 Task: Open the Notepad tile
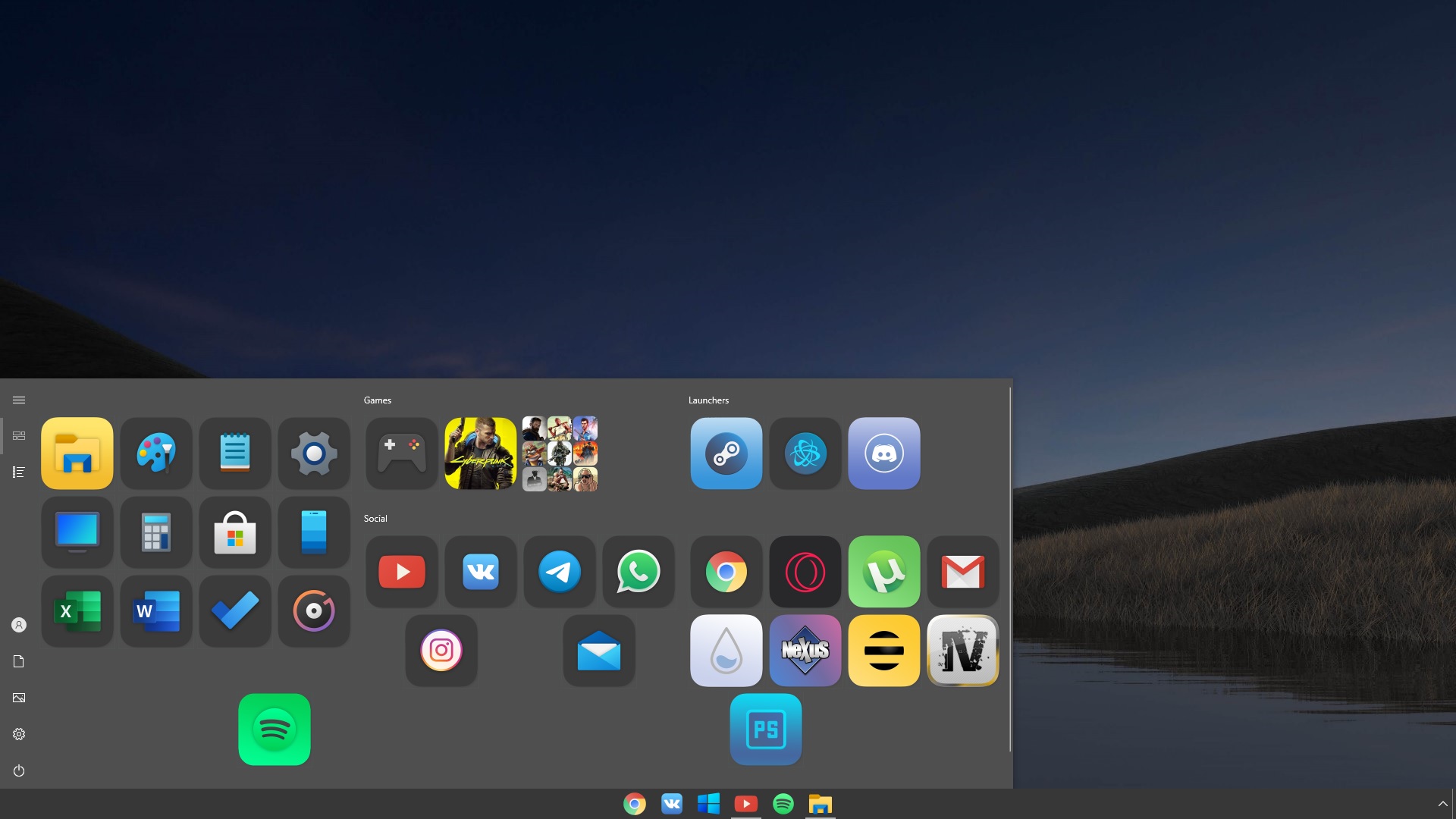point(235,453)
